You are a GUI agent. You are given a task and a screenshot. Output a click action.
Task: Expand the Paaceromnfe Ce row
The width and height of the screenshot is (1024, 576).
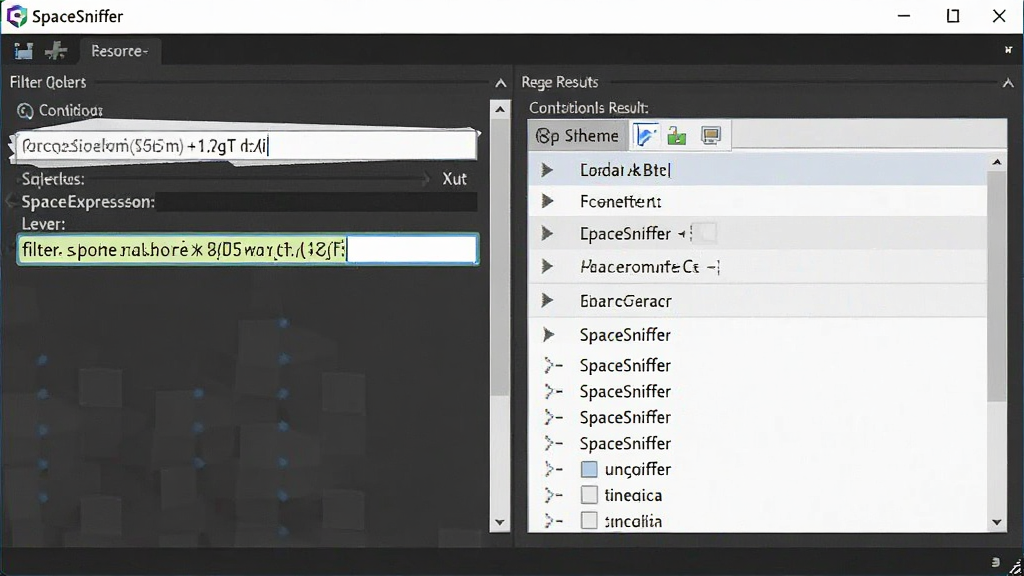pos(547,266)
